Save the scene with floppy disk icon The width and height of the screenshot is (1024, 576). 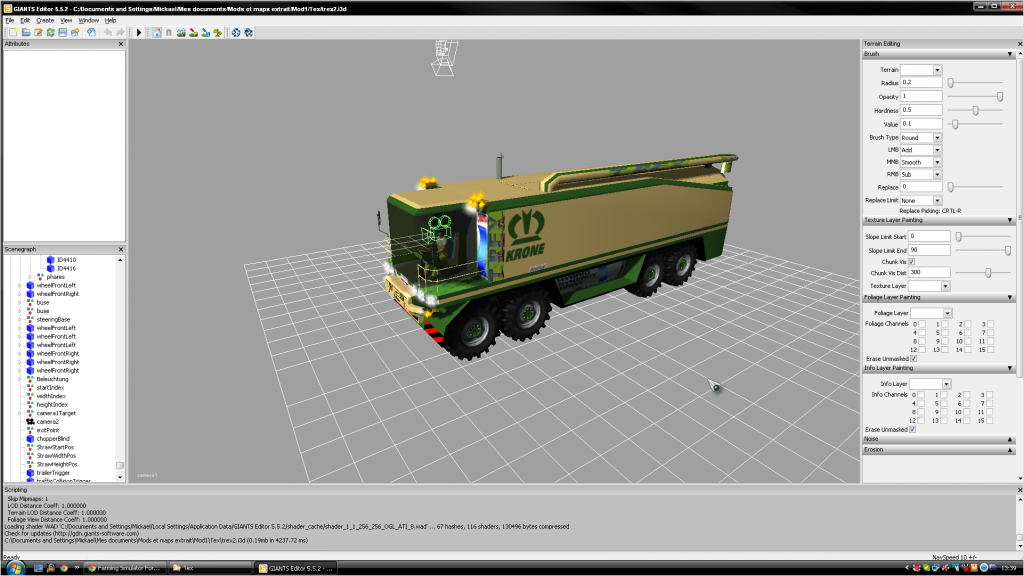63,33
